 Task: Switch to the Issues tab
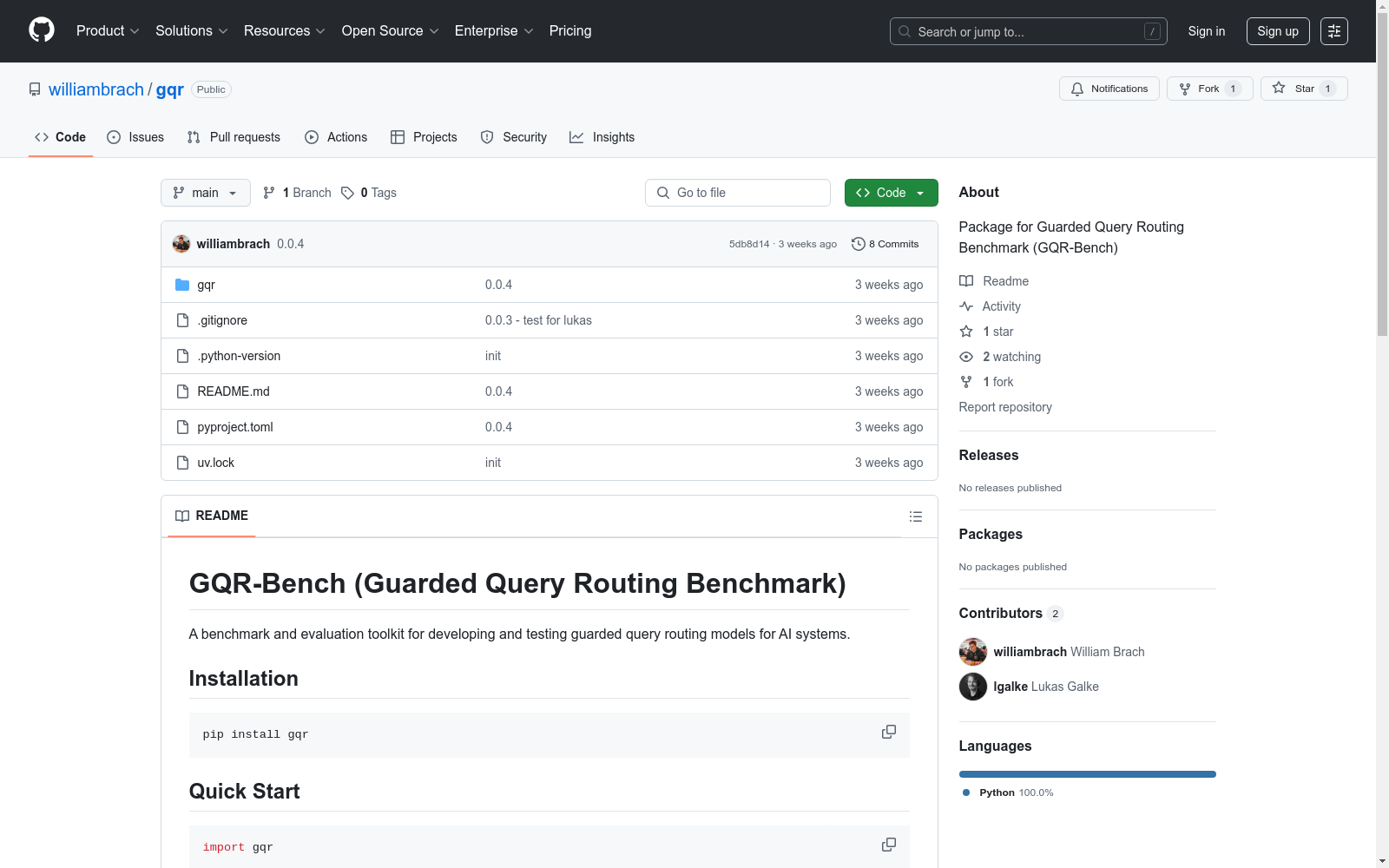pos(135,137)
